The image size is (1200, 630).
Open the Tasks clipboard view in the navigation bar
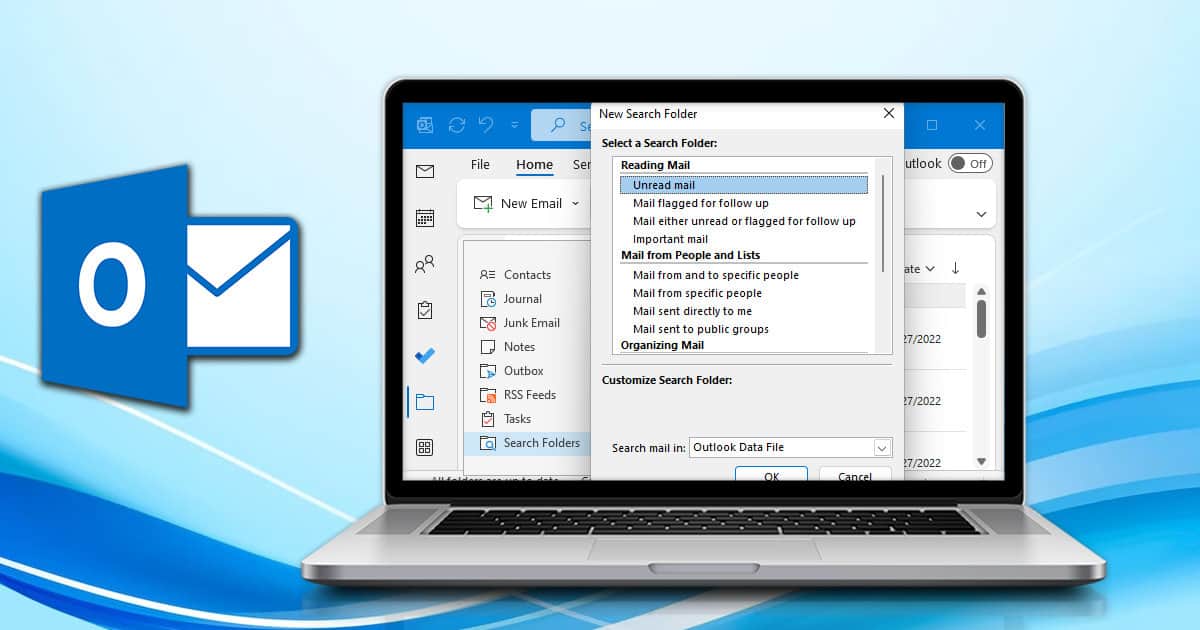(425, 310)
